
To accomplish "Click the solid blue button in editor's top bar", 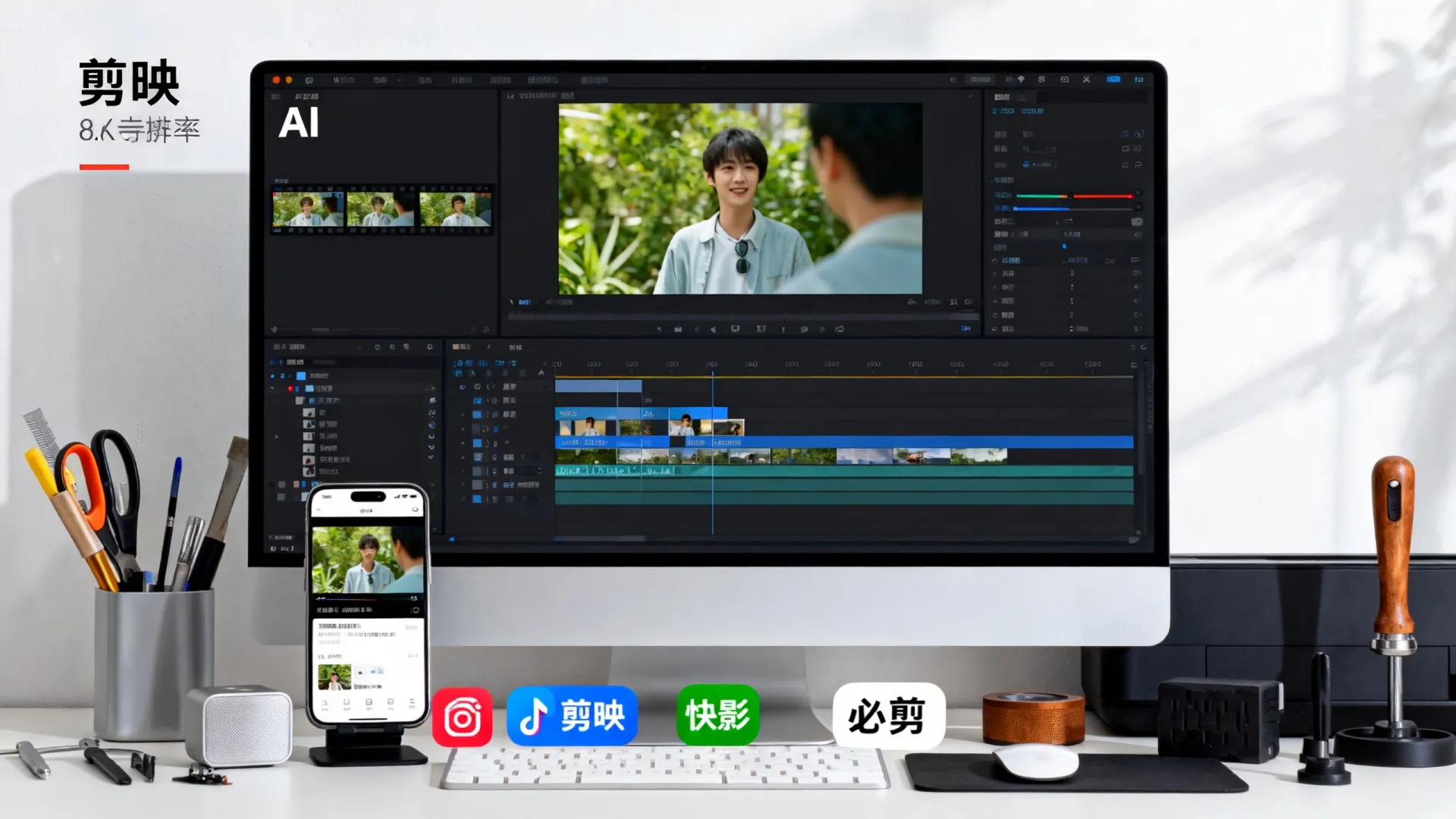I will tap(1113, 79).
